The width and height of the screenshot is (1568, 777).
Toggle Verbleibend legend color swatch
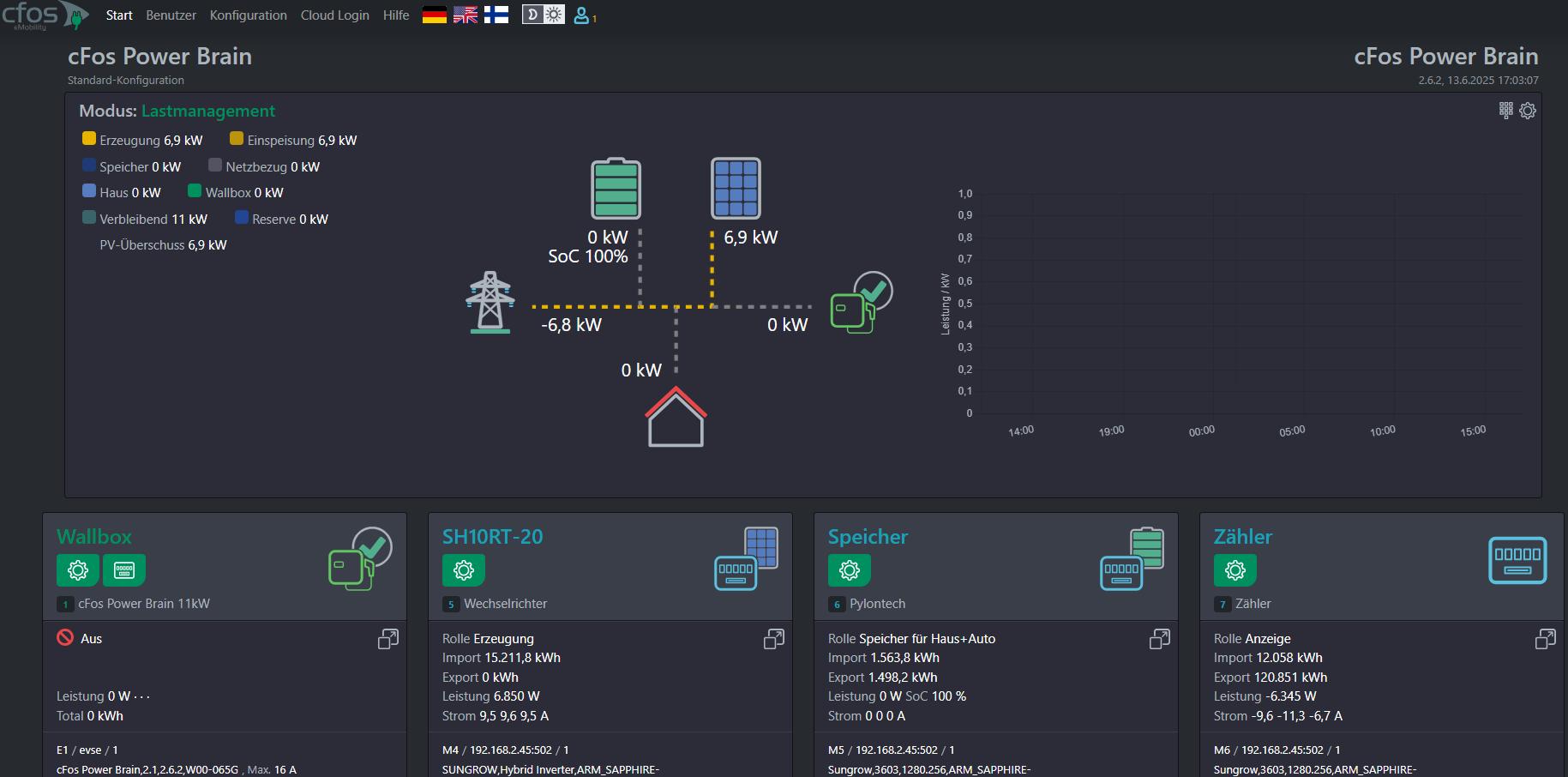tap(89, 217)
